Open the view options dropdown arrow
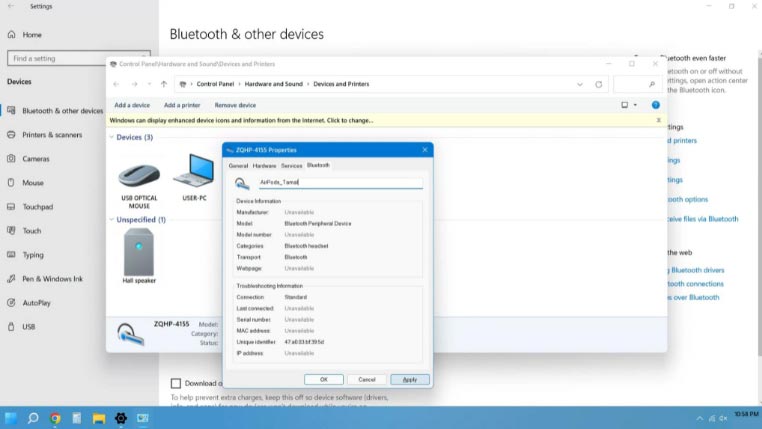The height and width of the screenshot is (429, 762). 635,105
